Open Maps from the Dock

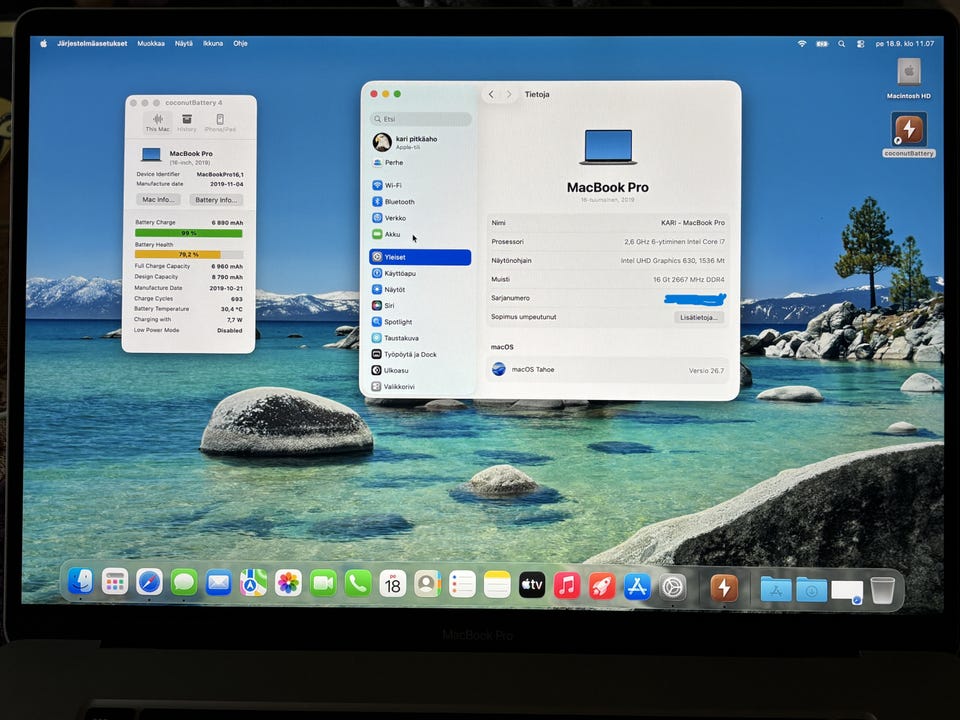[253, 583]
